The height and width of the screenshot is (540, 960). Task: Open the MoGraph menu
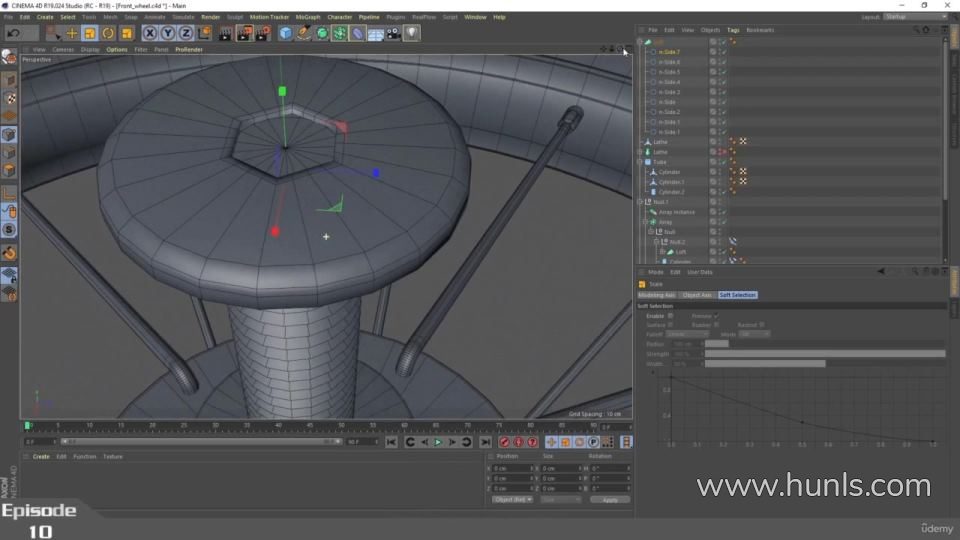click(x=307, y=17)
